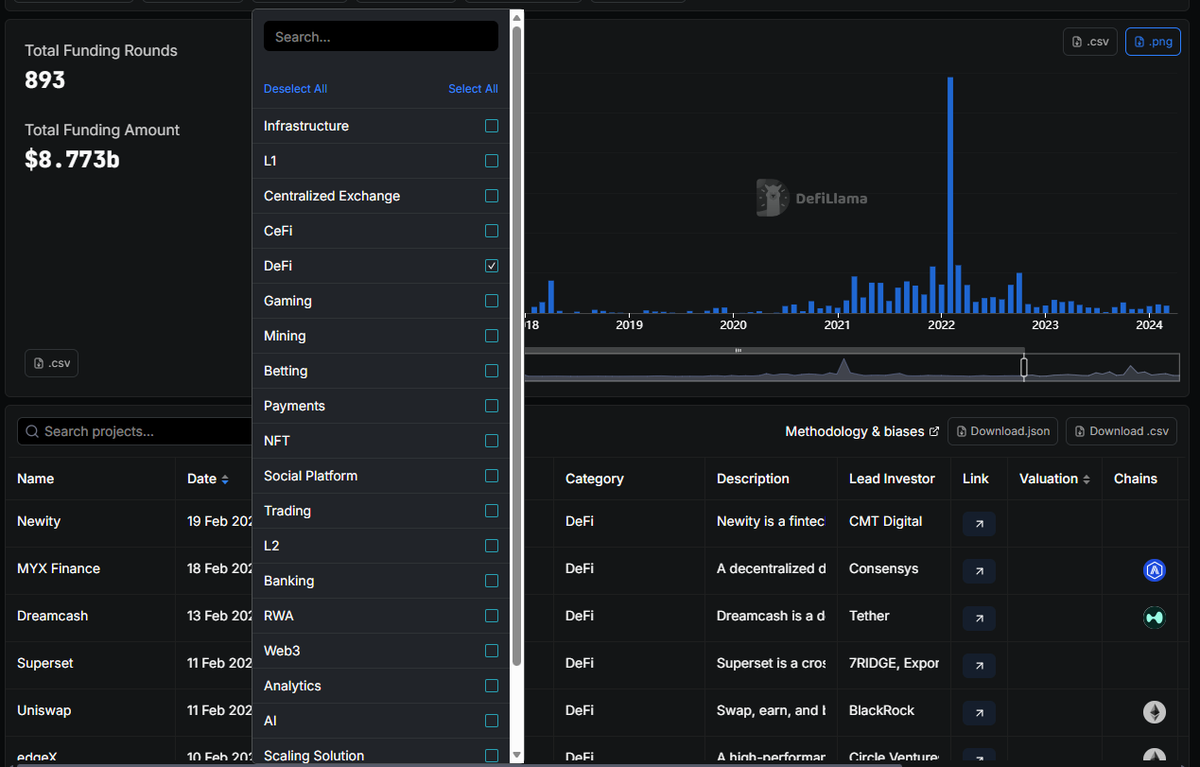The height and width of the screenshot is (767, 1200).
Task: Sort by the Date column arrows
Action: 225,479
